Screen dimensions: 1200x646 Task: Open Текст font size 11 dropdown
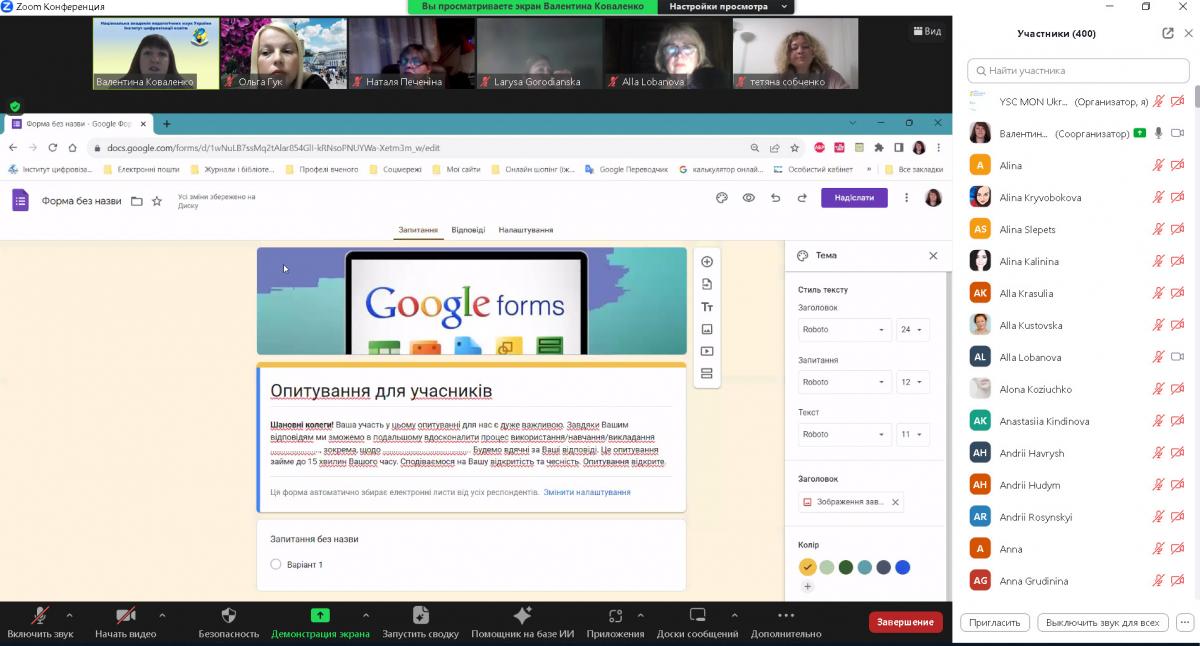[913, 434]
